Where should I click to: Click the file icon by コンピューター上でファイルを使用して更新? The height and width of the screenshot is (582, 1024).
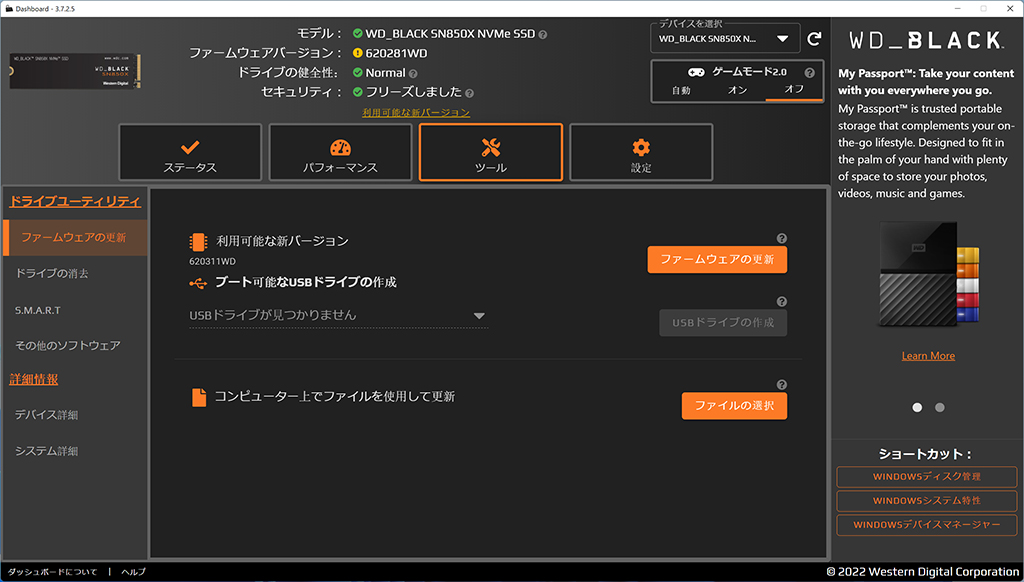tap(199, 396)
